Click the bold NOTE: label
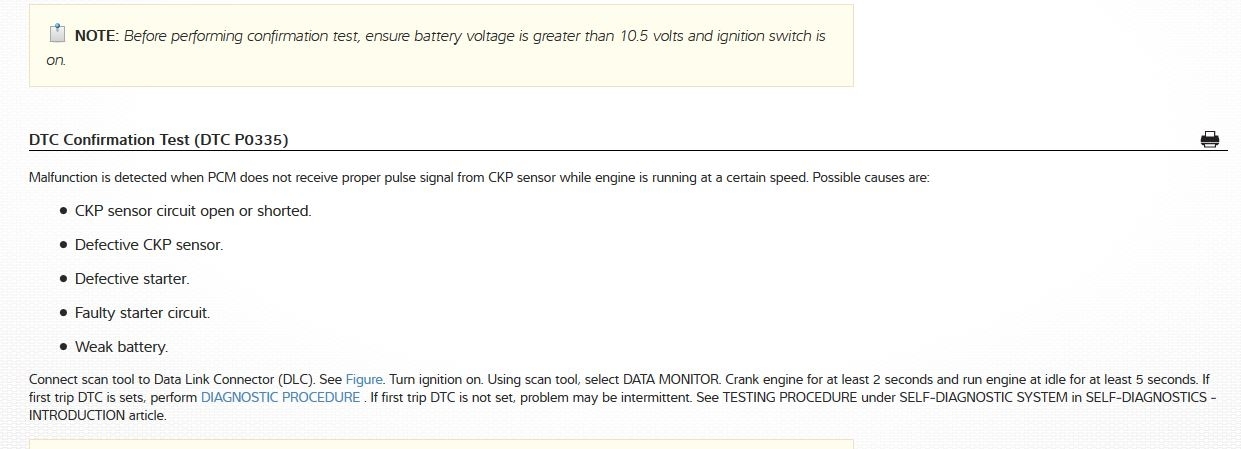 pyautogui.click(x=97, y=36)
